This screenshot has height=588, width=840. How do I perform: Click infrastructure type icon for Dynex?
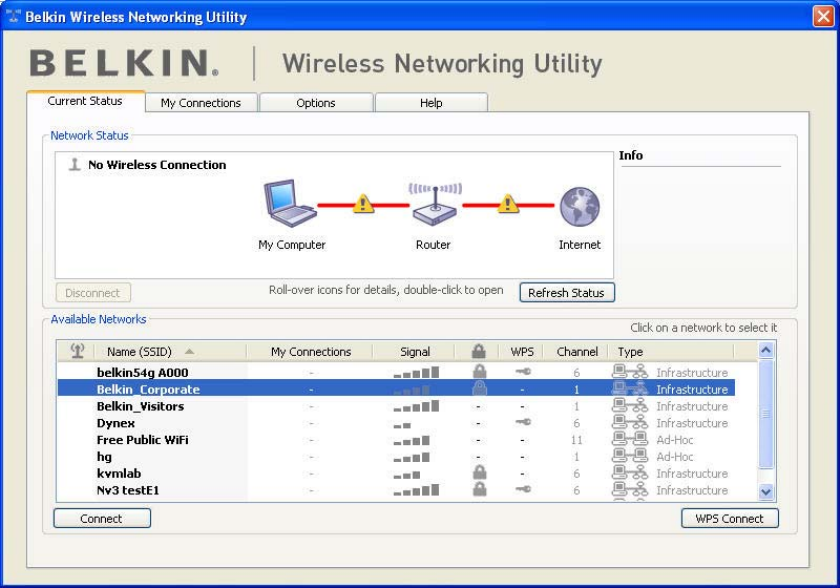tap(630, 422)
